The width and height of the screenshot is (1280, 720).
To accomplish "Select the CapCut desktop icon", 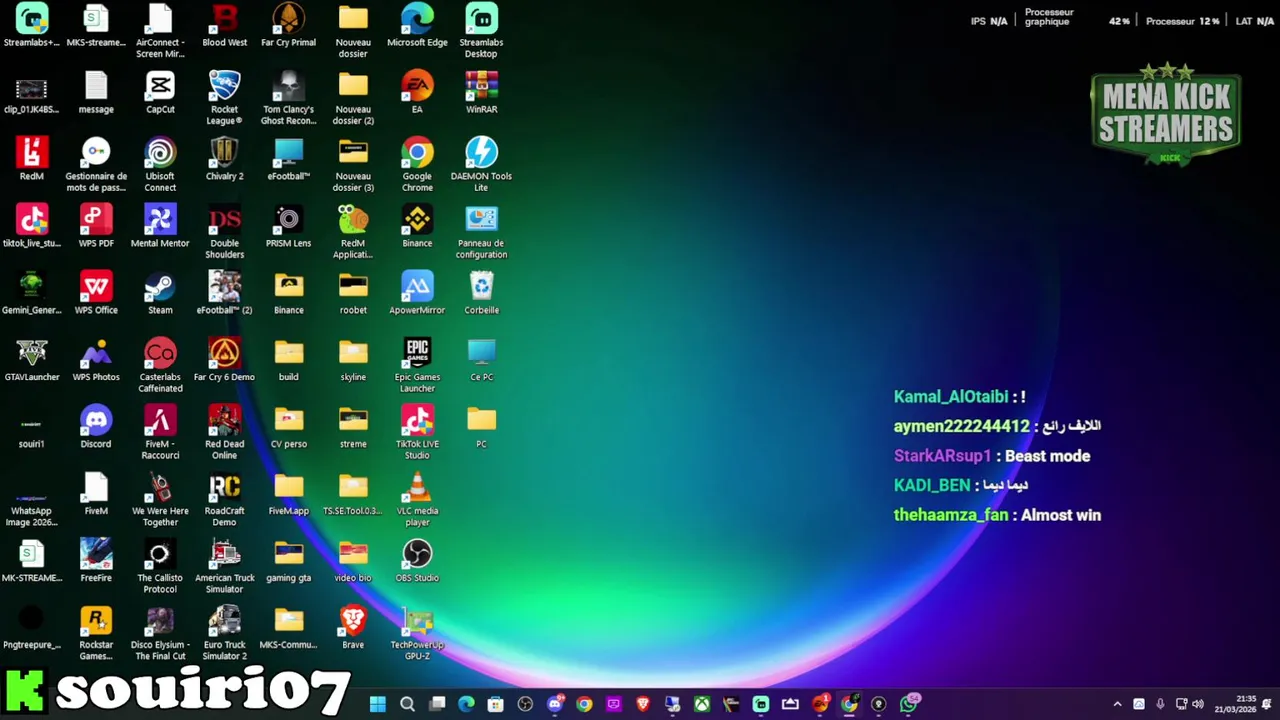I will 160,93.
